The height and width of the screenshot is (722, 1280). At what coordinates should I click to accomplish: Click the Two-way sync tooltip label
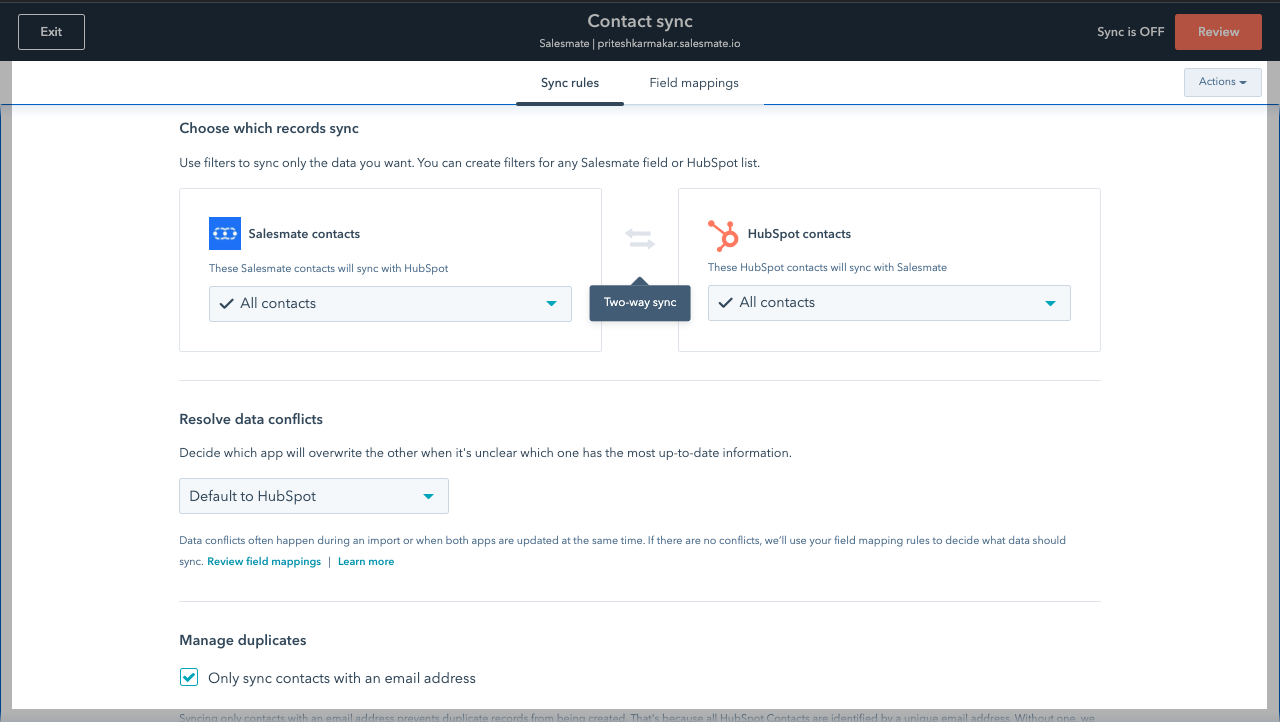coord(640,303)
